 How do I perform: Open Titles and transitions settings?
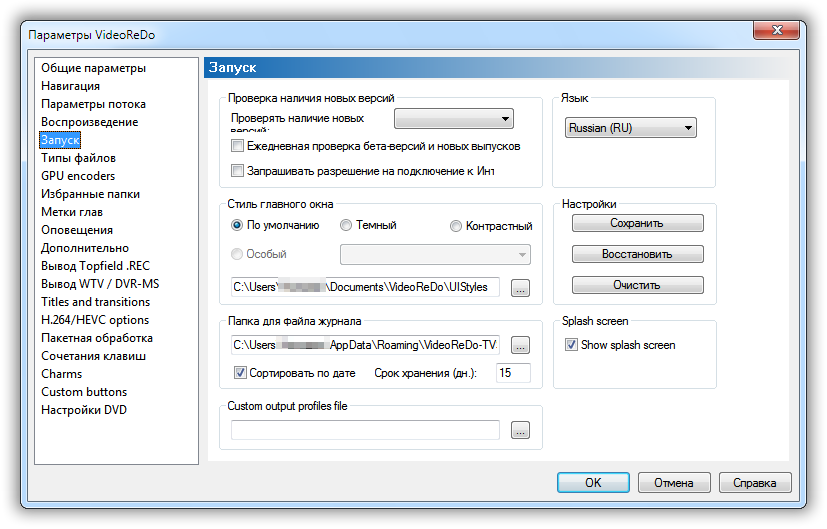tap(95, 302)
